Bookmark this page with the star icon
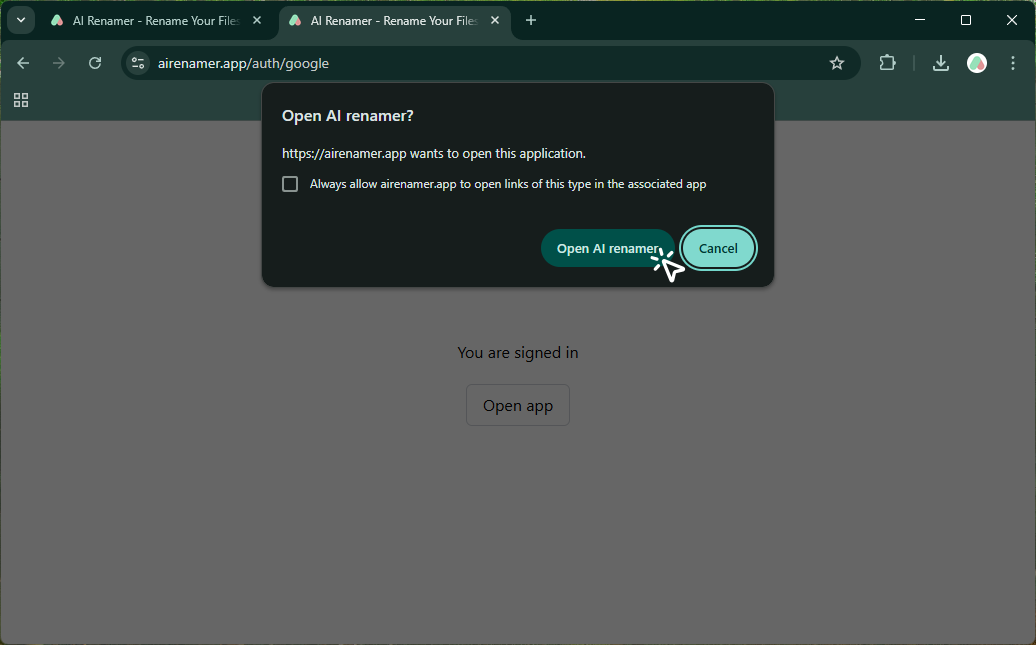1036x645 pixels. [x=837, y=62]
